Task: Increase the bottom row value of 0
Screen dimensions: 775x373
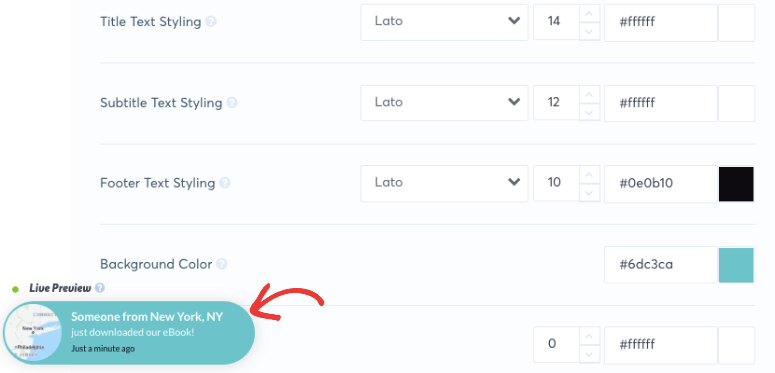Action: 589,336
